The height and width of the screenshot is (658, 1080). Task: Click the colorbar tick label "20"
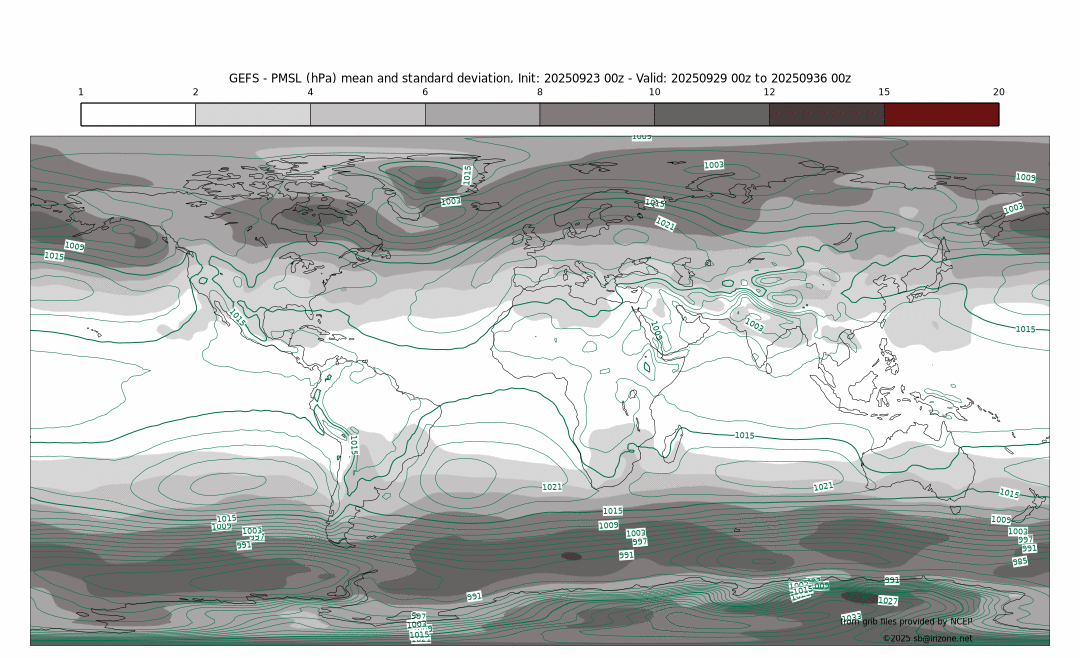coord(998,92)
